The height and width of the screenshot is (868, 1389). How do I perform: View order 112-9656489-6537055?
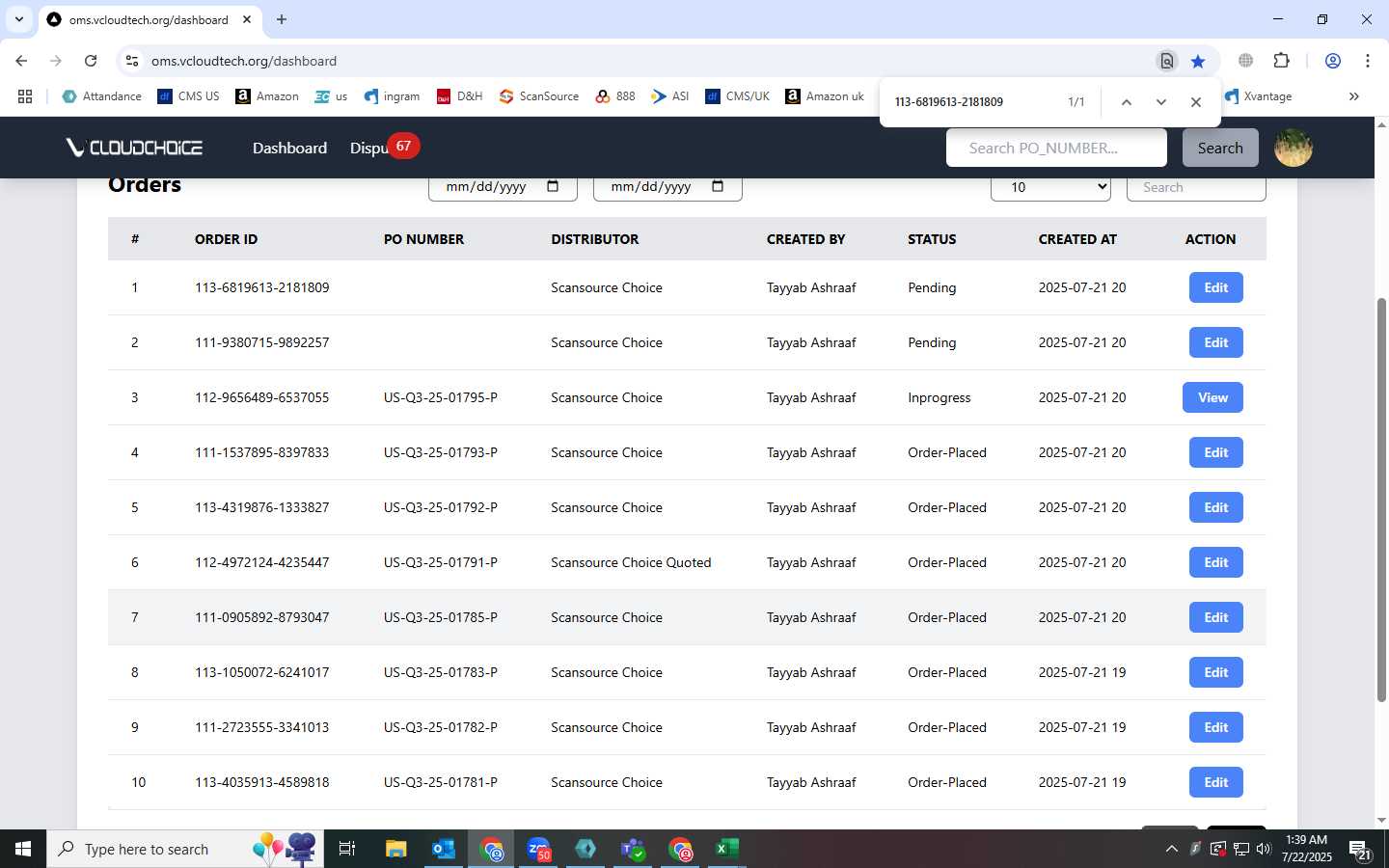pos(1212,397)
